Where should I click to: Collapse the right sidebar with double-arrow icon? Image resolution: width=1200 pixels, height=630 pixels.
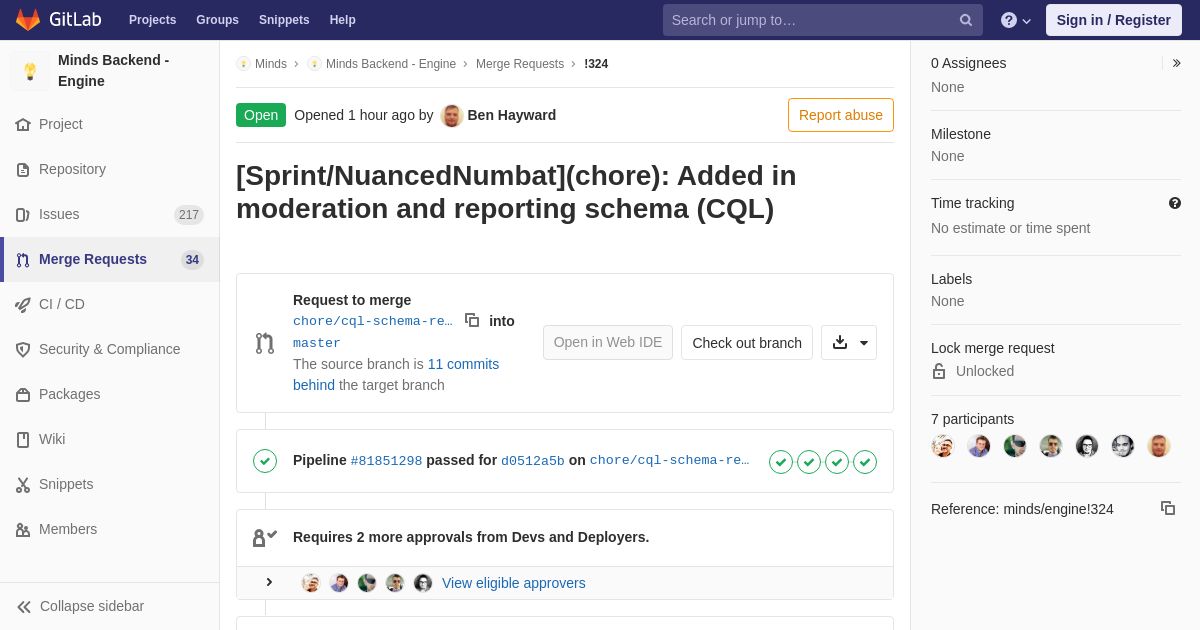click(1176, 63)
